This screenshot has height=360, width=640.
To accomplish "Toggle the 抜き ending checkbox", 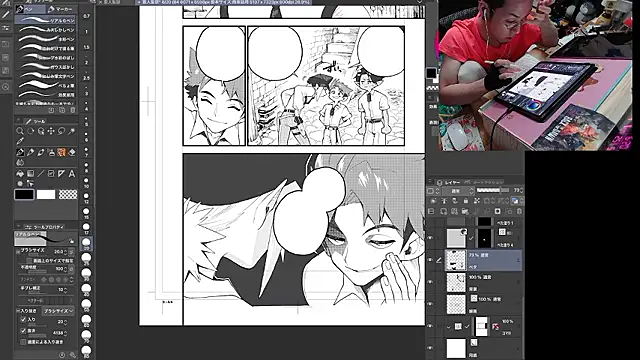I will point(23,331).
